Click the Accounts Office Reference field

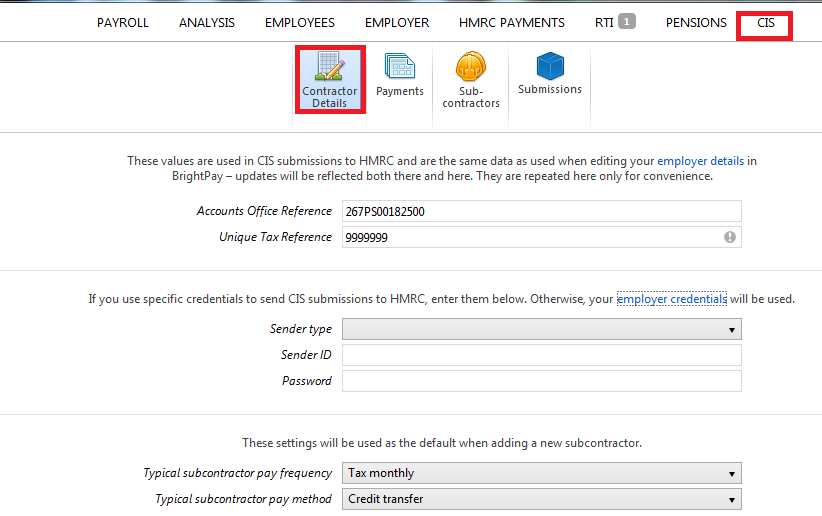[542, 211]
